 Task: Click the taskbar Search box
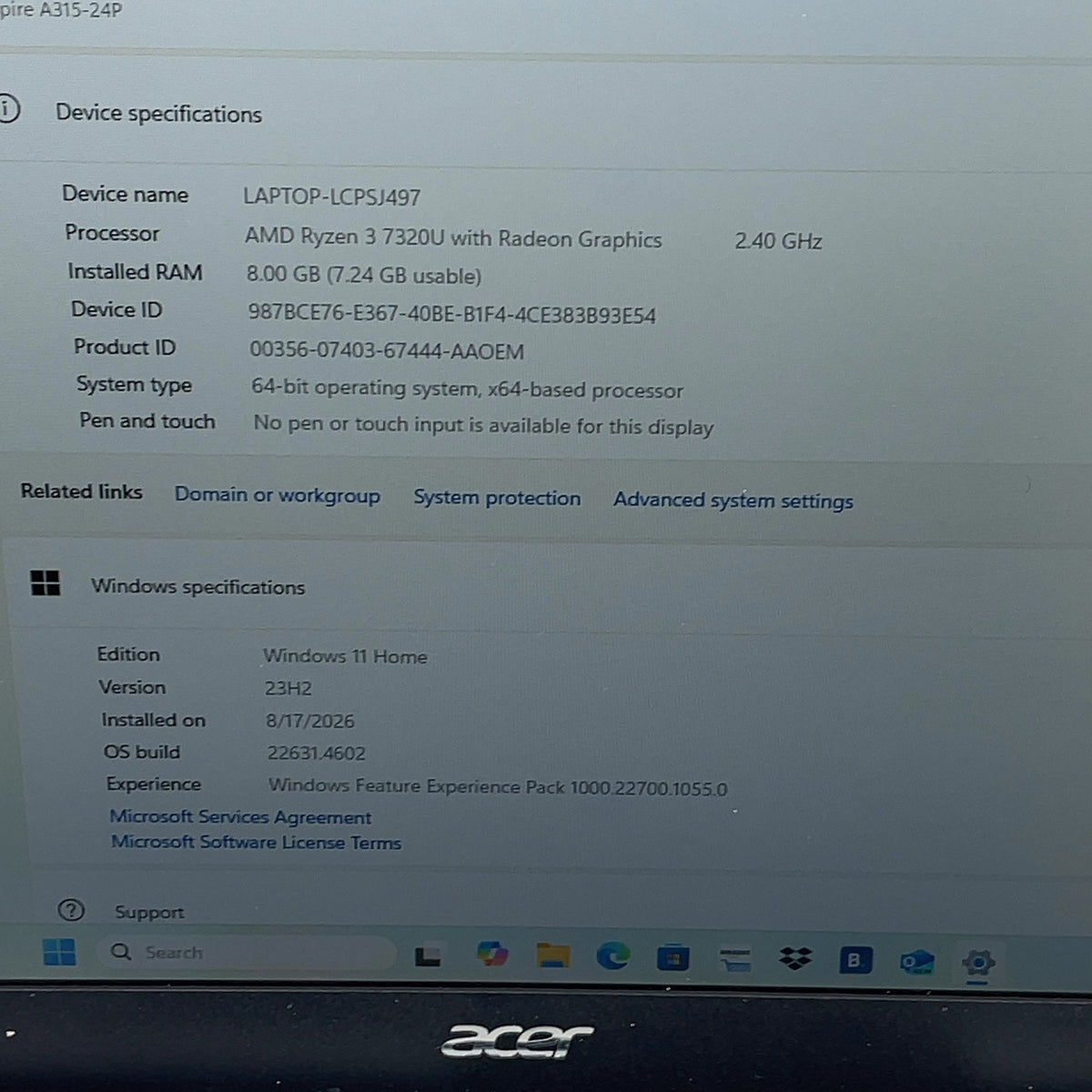[246, 953]
